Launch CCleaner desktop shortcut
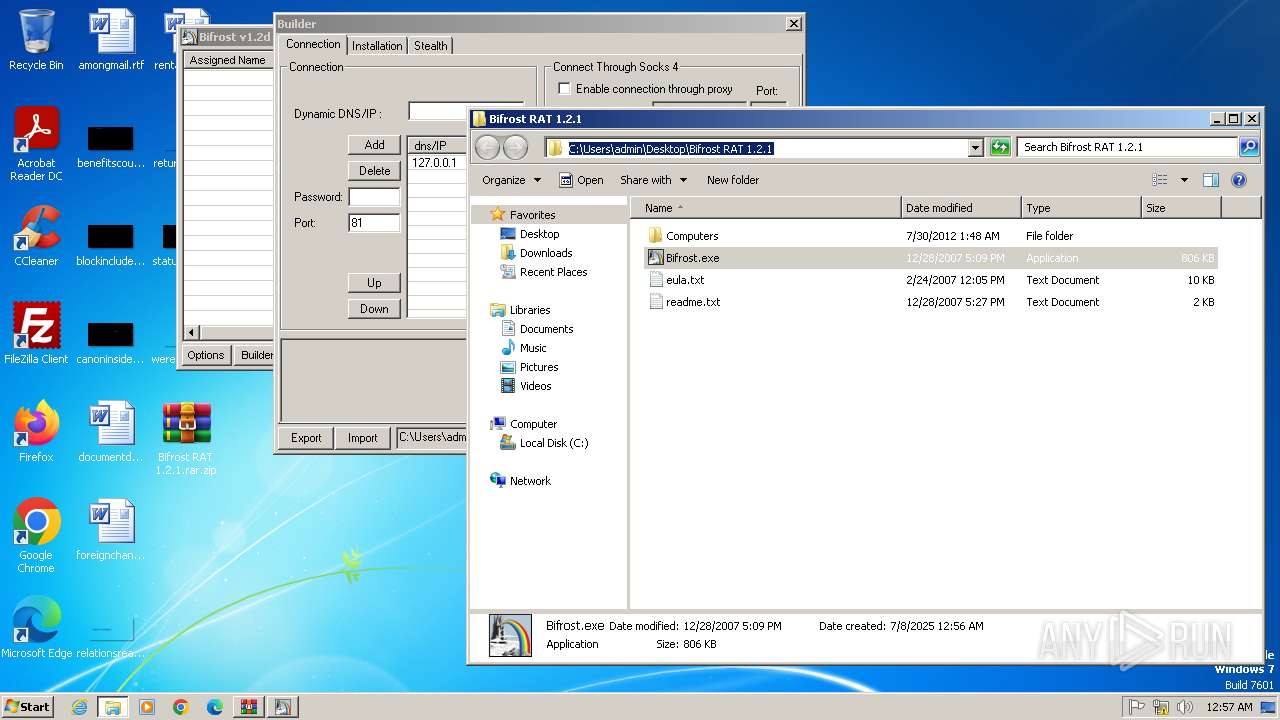Viewport: 1280px width, 720px height. tap(36, 236)
